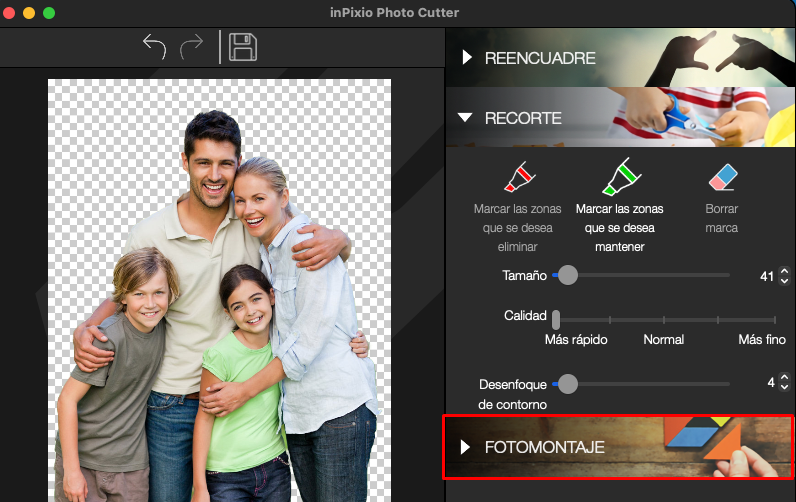
Task: Undo the last action with the back arrow
Action: coord(154,47)
